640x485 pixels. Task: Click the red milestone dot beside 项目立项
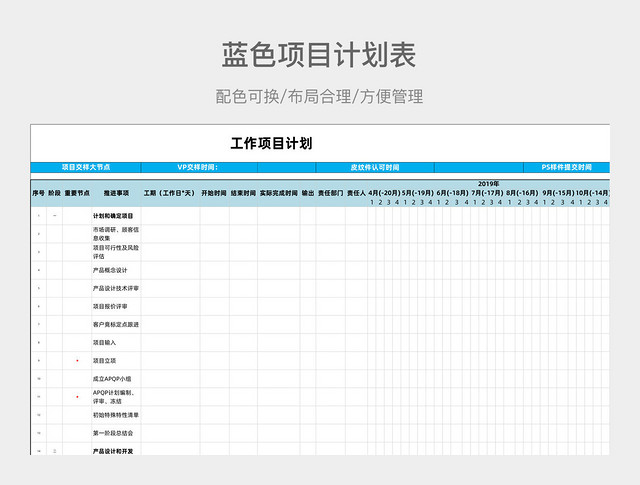[77, 360]
